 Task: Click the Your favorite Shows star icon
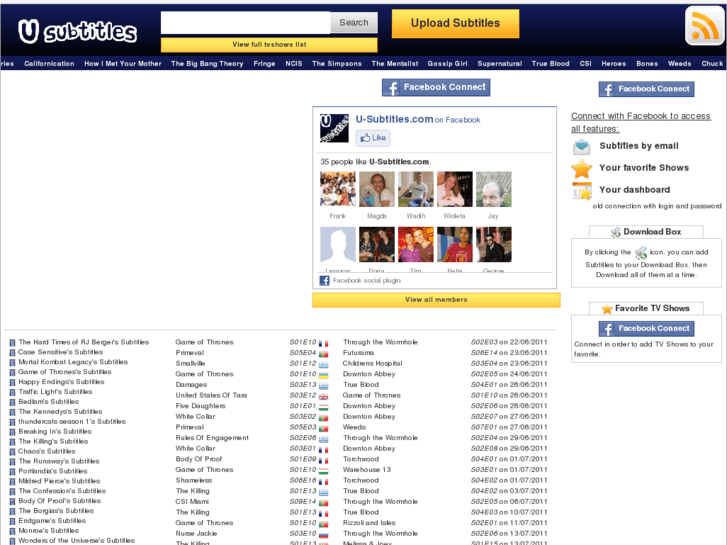pos(581,168)
